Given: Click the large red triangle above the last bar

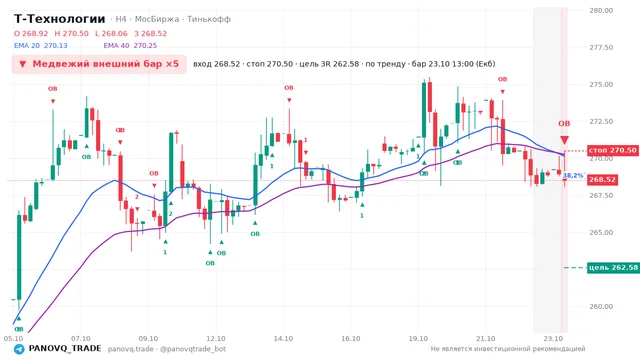Looking at the screenshot, I should (x=564, y=140).
